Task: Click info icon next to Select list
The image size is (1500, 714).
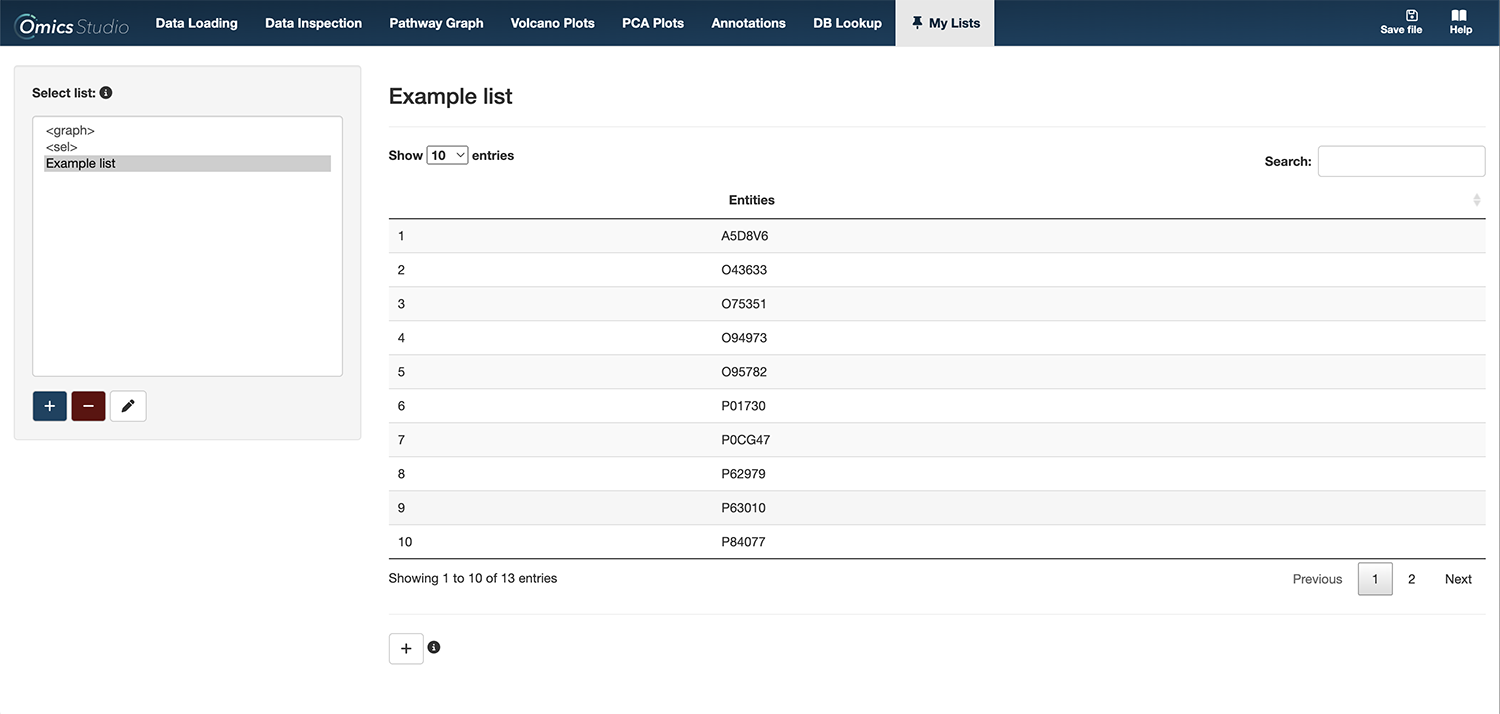Action: 106,93
